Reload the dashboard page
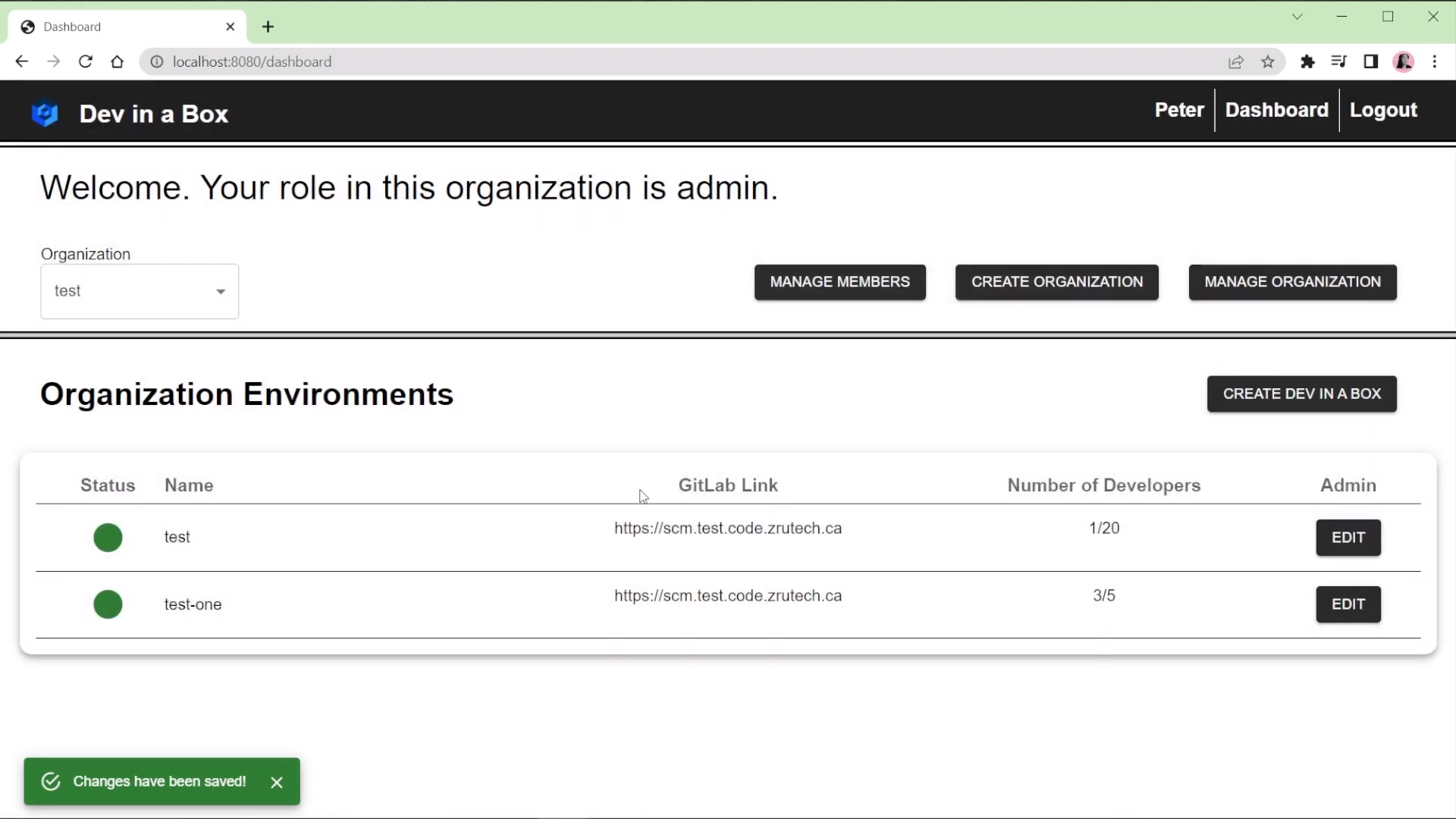Viewport: 1456px width, 819px height. 86,61
